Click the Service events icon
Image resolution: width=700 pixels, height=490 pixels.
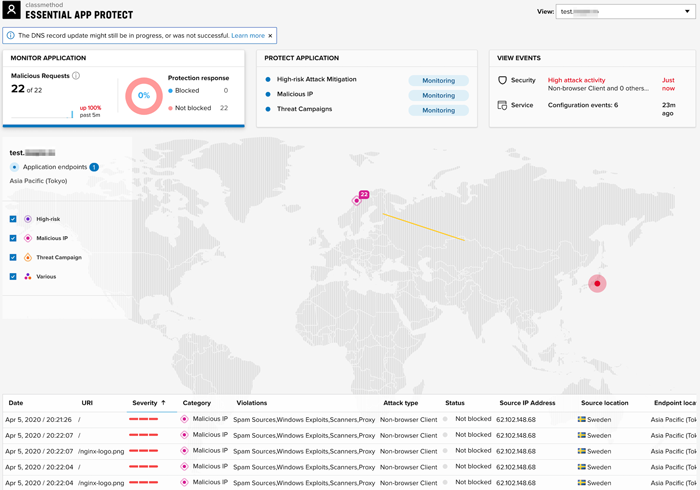point(503,105)
